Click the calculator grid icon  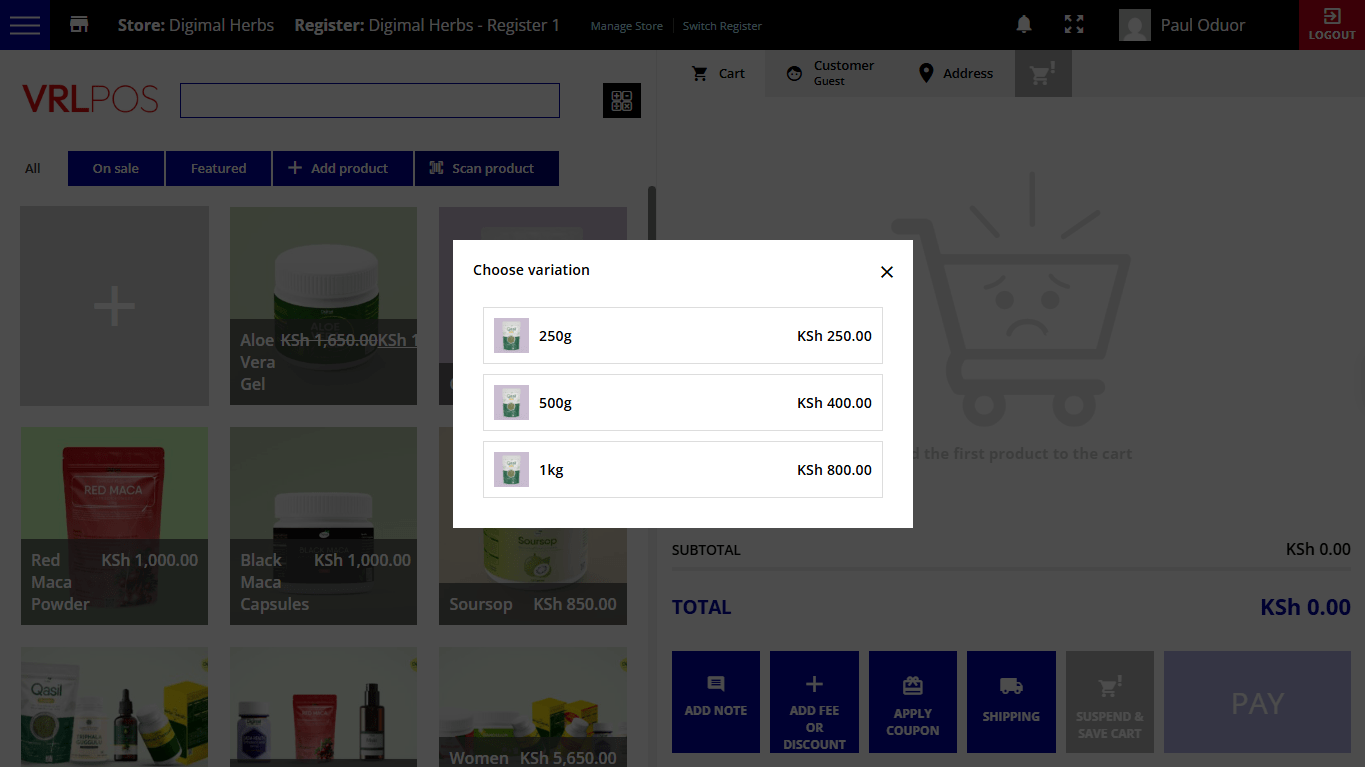tap(621, 101)
